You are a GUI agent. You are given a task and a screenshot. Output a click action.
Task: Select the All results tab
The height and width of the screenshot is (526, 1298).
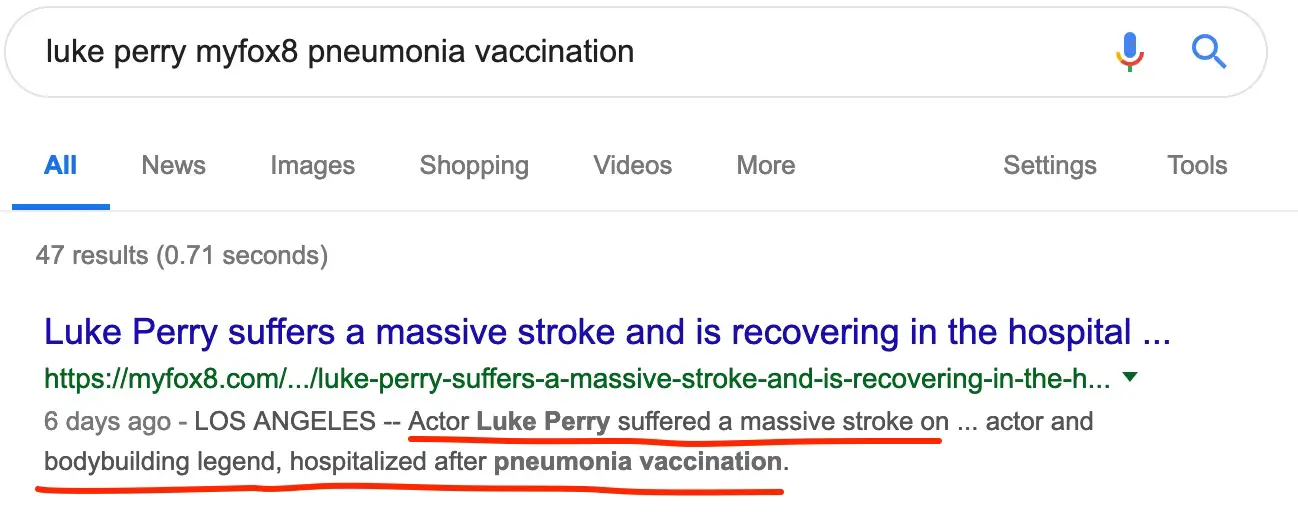(x=61, y=165)
